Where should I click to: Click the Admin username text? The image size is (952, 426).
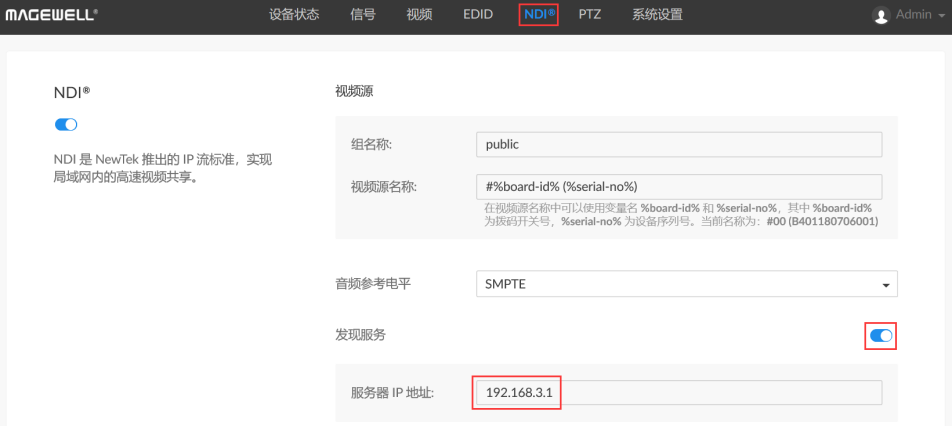(914, 15)
